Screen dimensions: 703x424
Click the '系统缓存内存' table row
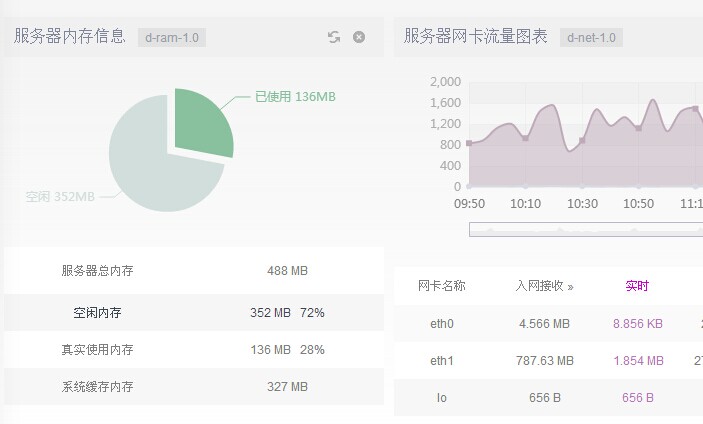(193, 387)
